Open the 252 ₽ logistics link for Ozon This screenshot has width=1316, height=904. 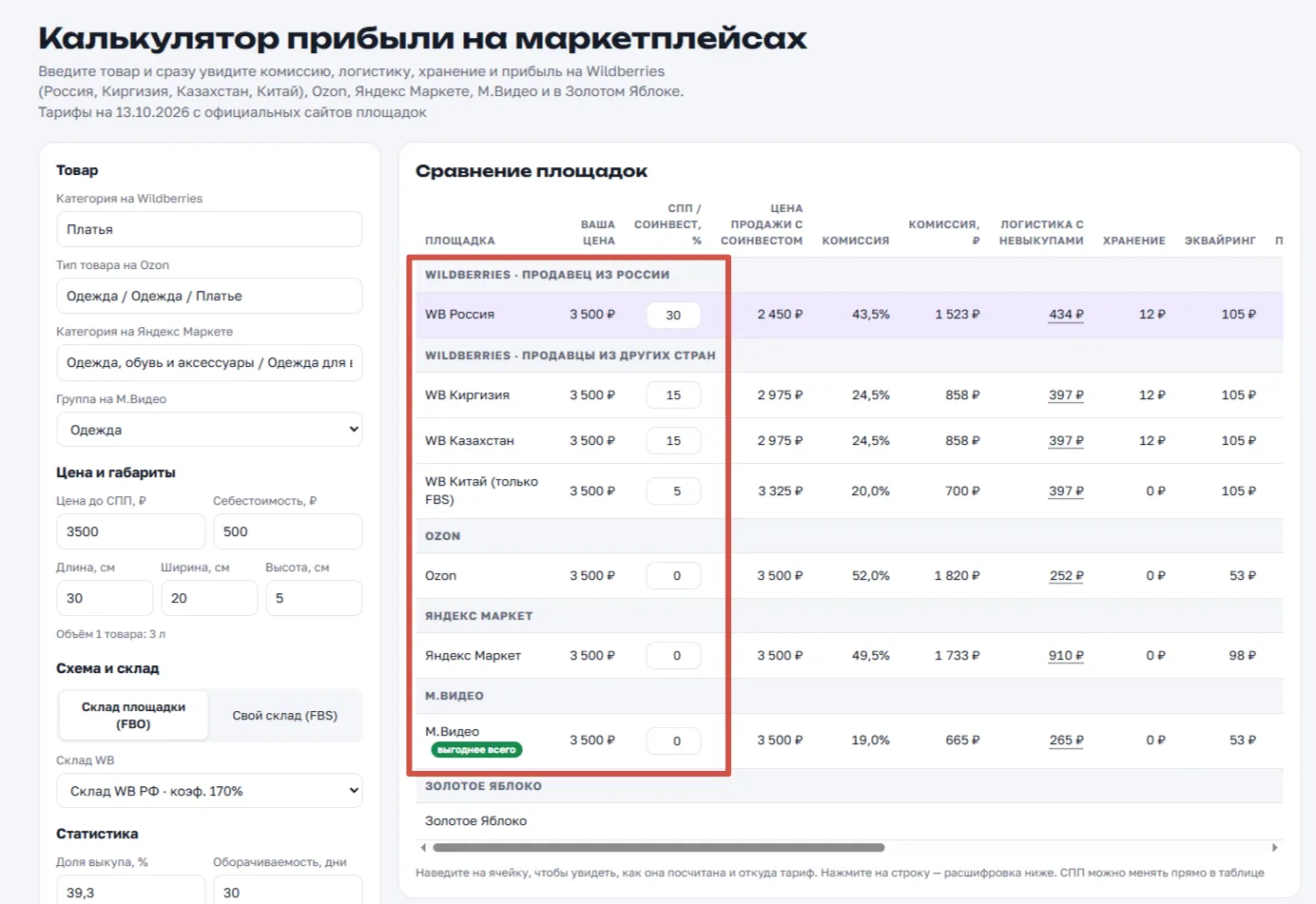[1066, 575]
